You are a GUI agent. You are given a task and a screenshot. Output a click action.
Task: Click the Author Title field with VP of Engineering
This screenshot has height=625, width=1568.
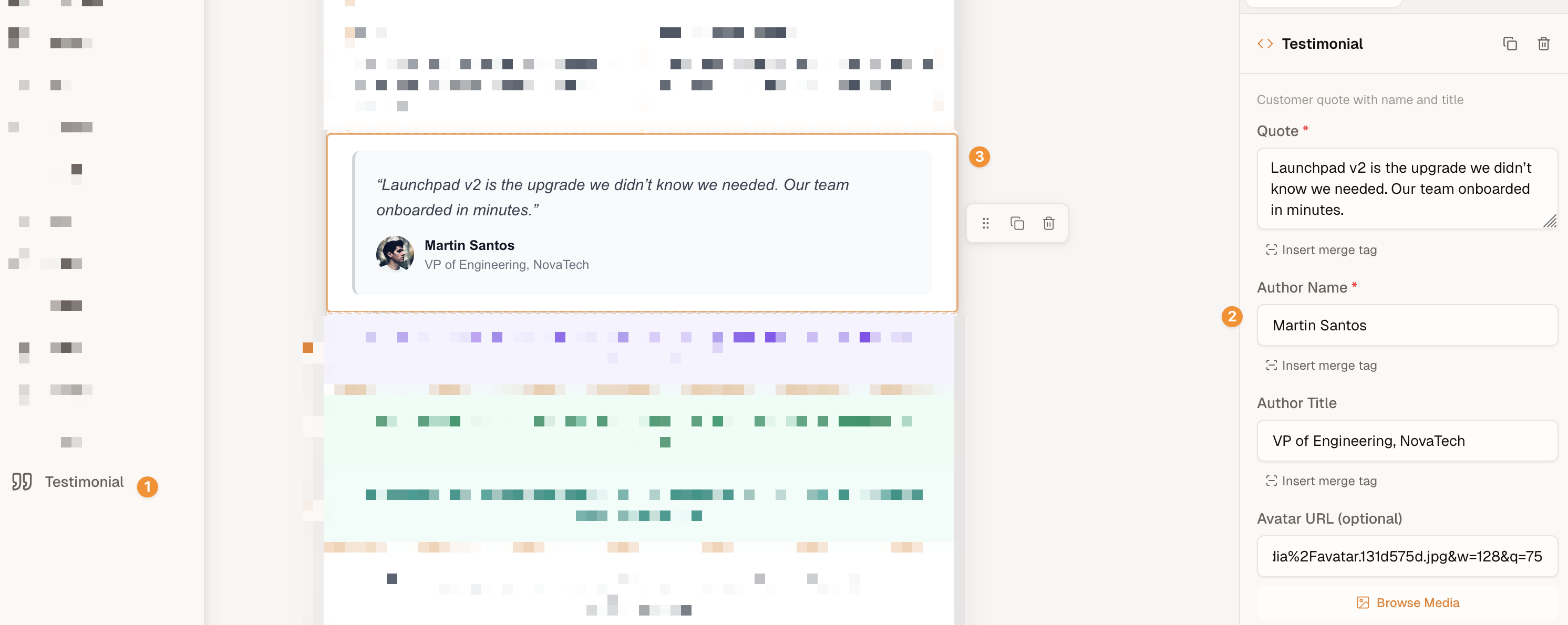[x=1406, y=441]
